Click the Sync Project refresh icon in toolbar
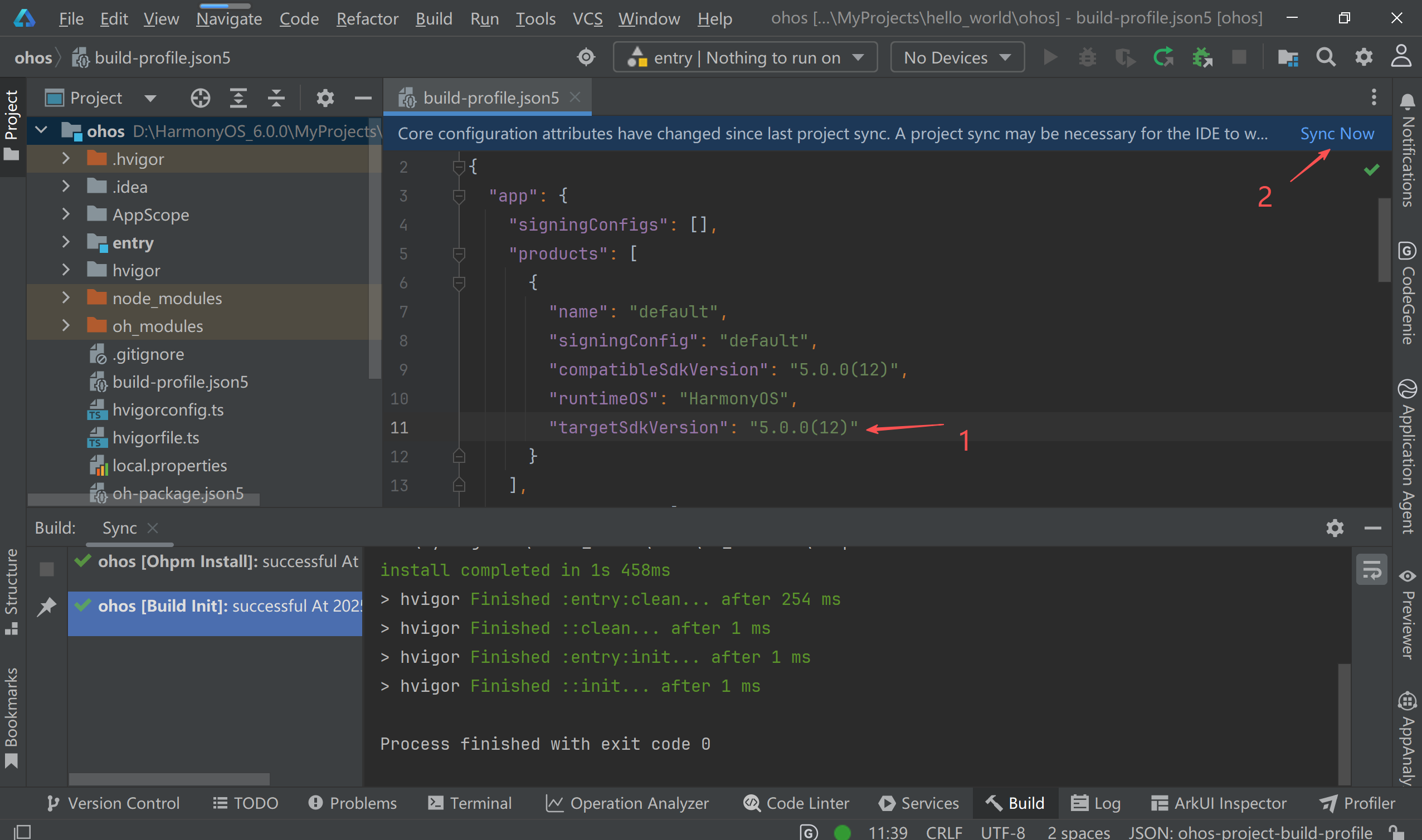1422x840 pixels. point(1163,57)
